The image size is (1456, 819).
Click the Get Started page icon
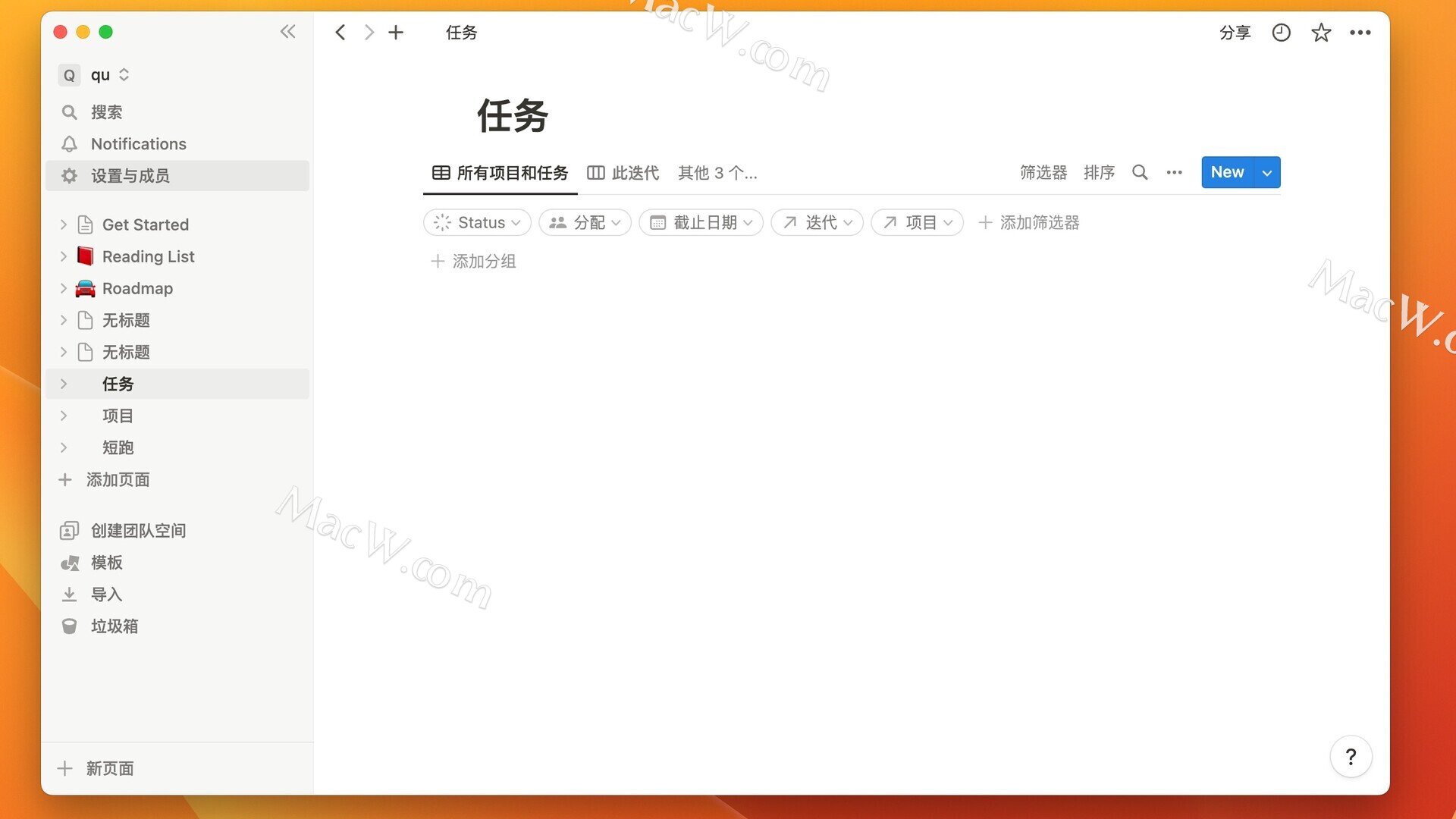(85, 224)
